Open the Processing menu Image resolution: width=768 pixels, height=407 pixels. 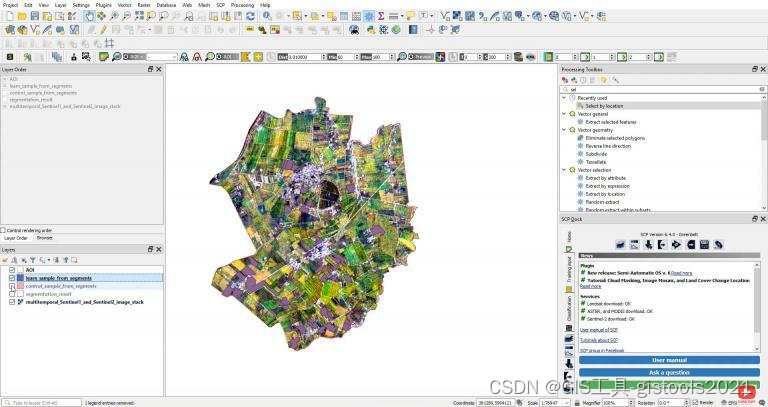tap(242, 5)
